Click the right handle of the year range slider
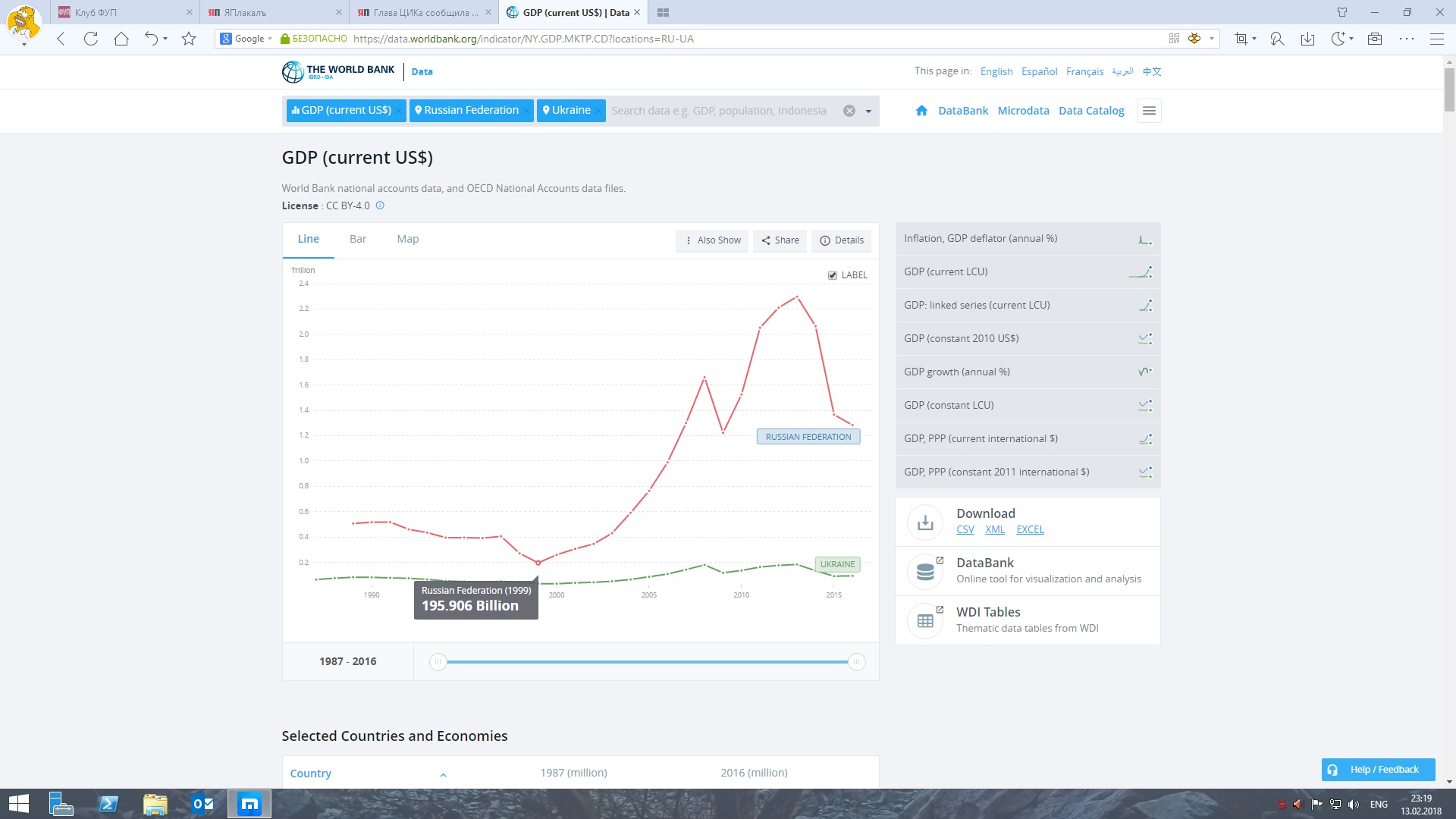Screen dimensions: 1456x819 (856, 662)
